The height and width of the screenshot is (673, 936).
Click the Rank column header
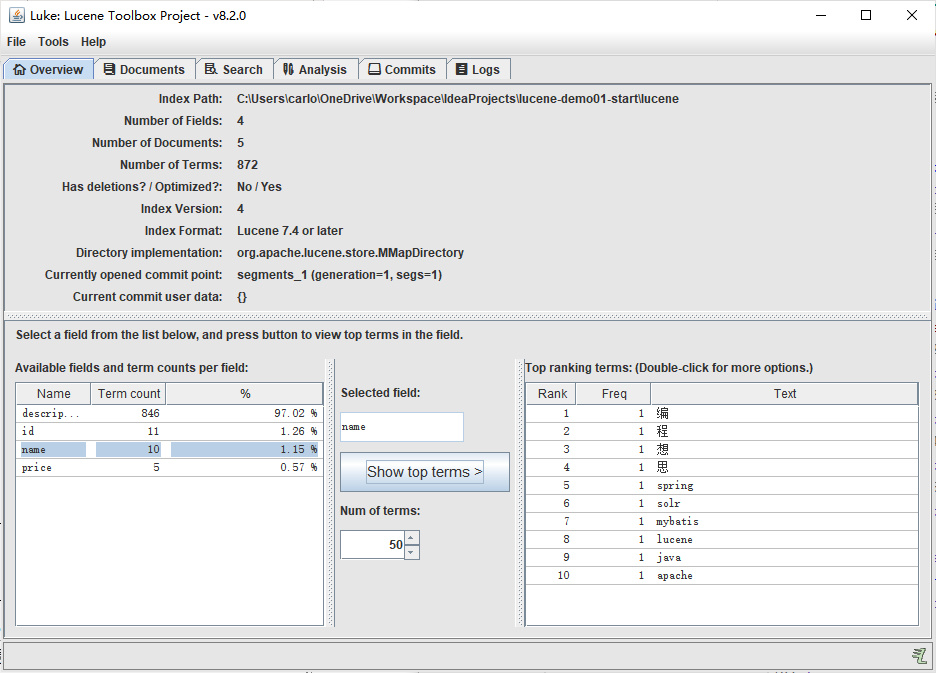click(x=552, y=394)
